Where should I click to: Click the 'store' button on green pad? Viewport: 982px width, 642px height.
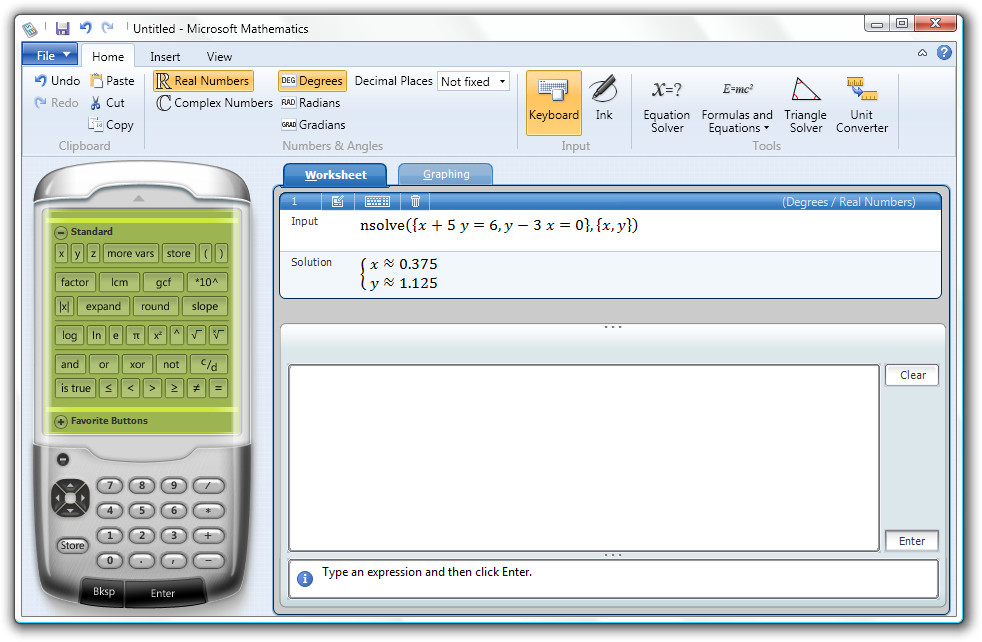click(x=178, y=254)
